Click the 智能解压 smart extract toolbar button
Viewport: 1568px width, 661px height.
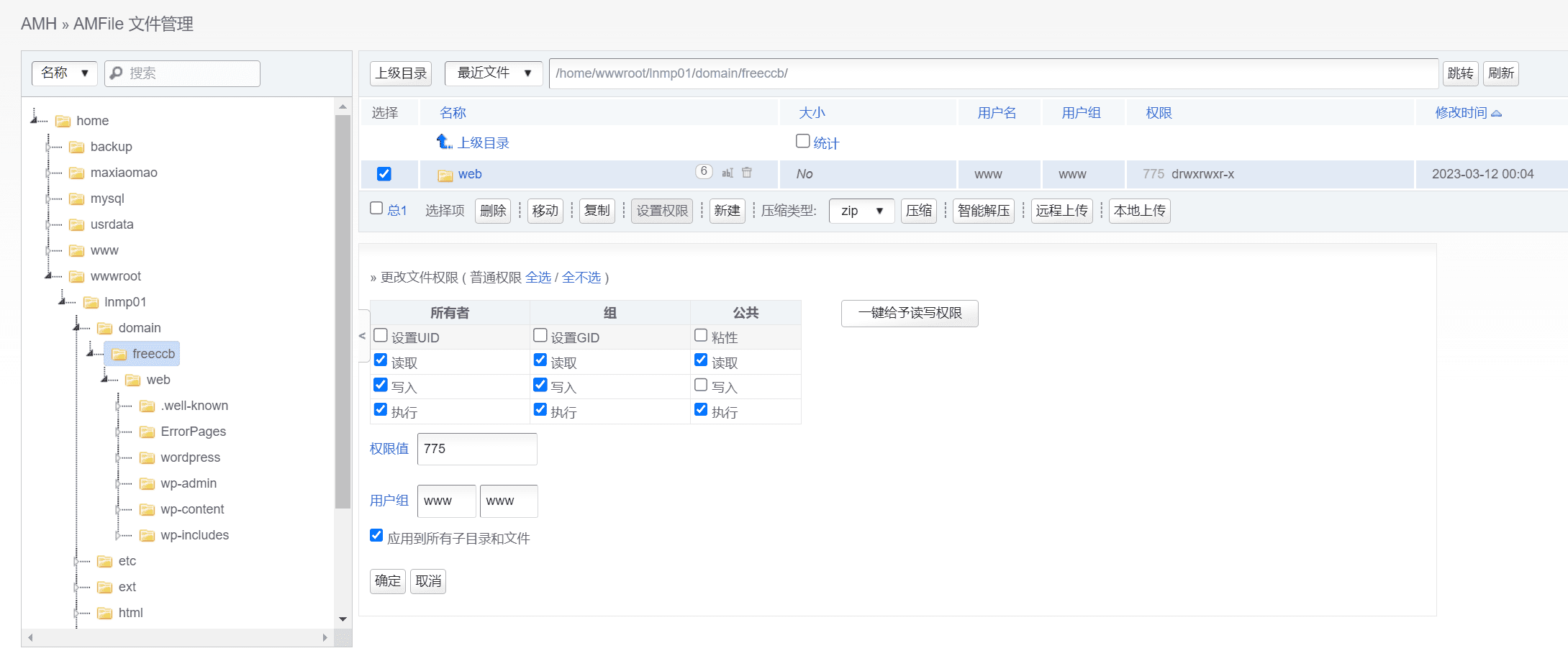[983, 211]
